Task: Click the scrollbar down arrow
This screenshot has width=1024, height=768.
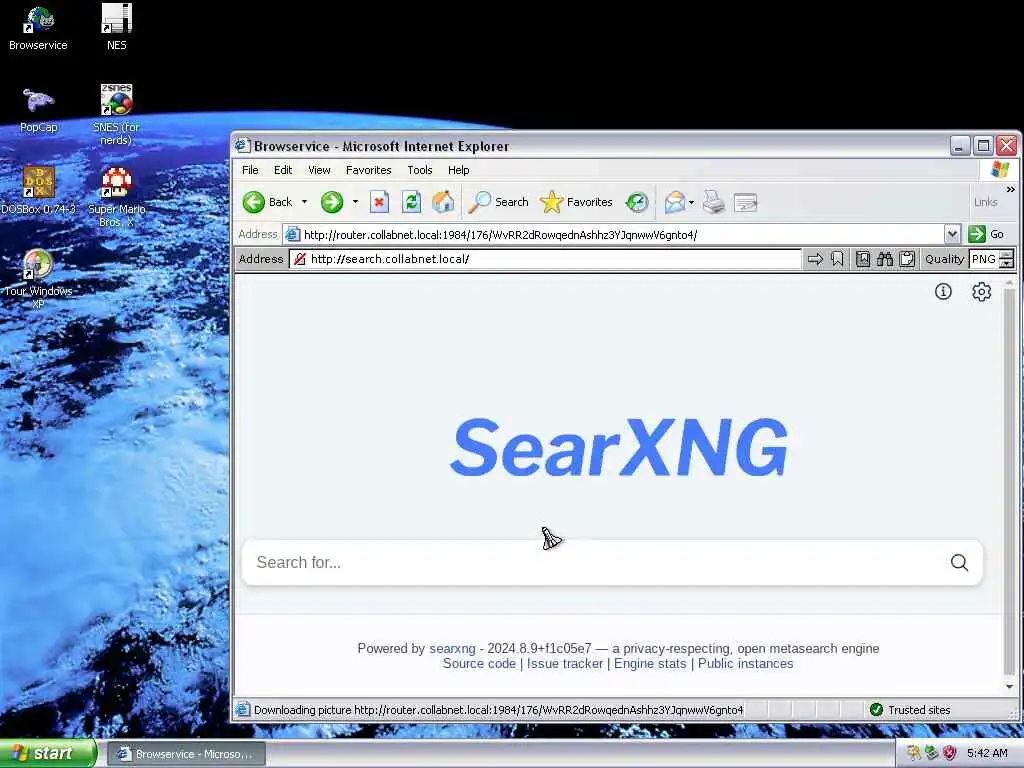Action: 1010,686
